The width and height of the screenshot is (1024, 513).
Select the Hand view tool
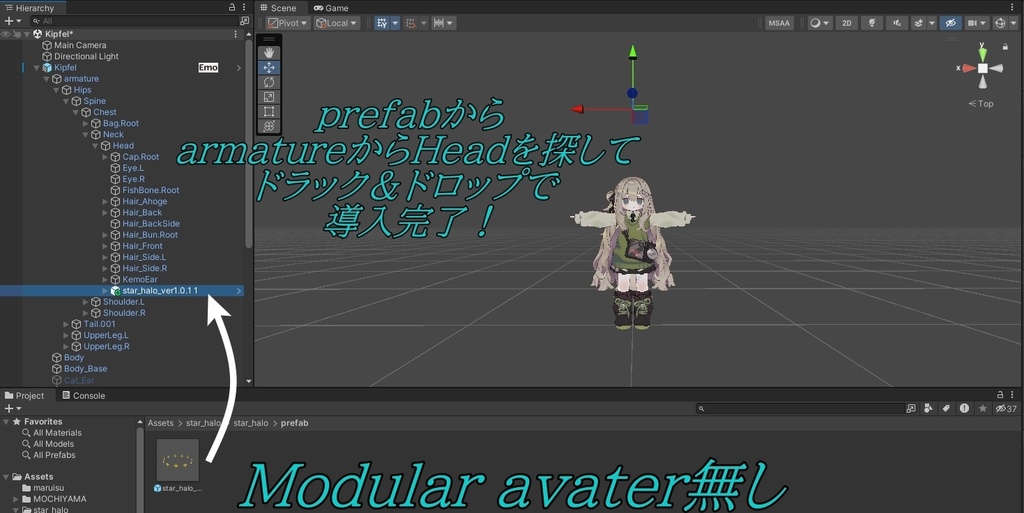269,53
